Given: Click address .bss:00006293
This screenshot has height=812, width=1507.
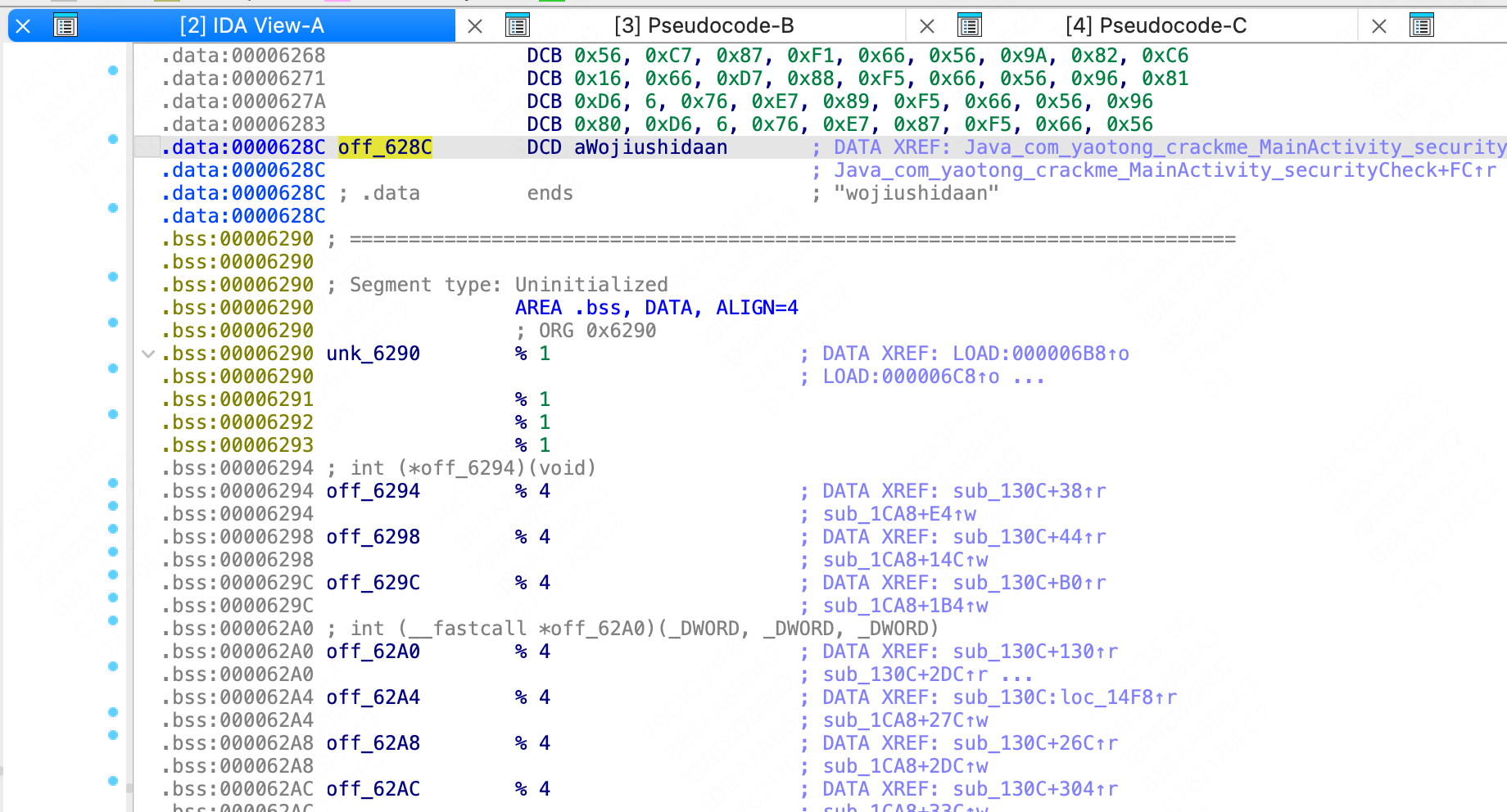Looking at the screenshot, I should coord(238,445).
